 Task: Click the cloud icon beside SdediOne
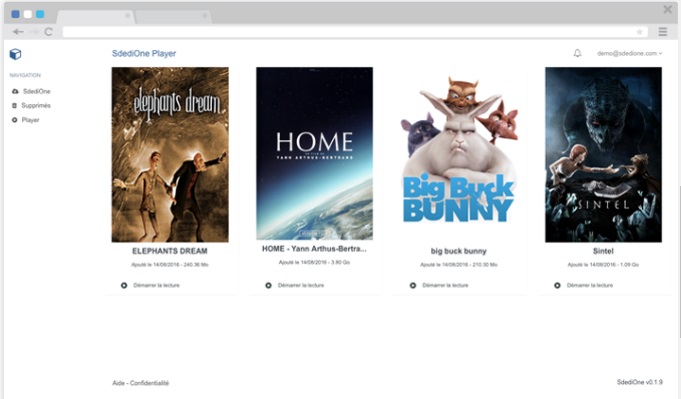[x=15, y=91]
